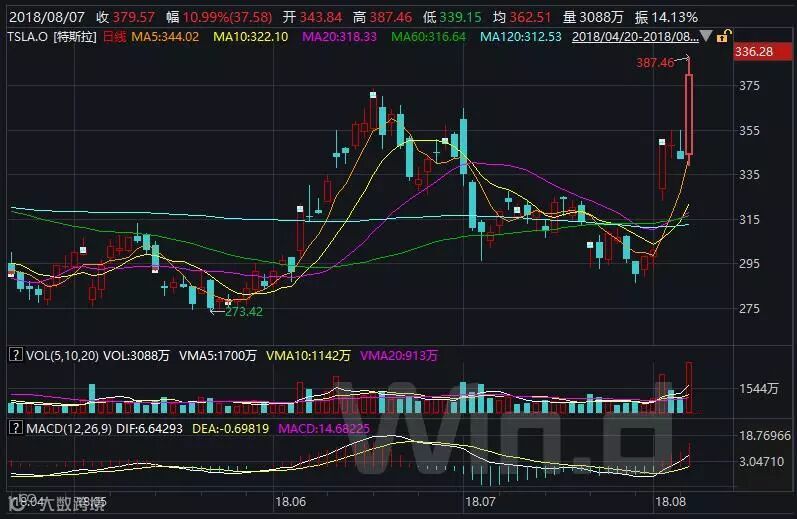Select the change 10.99%(37.58) value
Viewport: 797px width, 519px height.
(x=227, y=17)
